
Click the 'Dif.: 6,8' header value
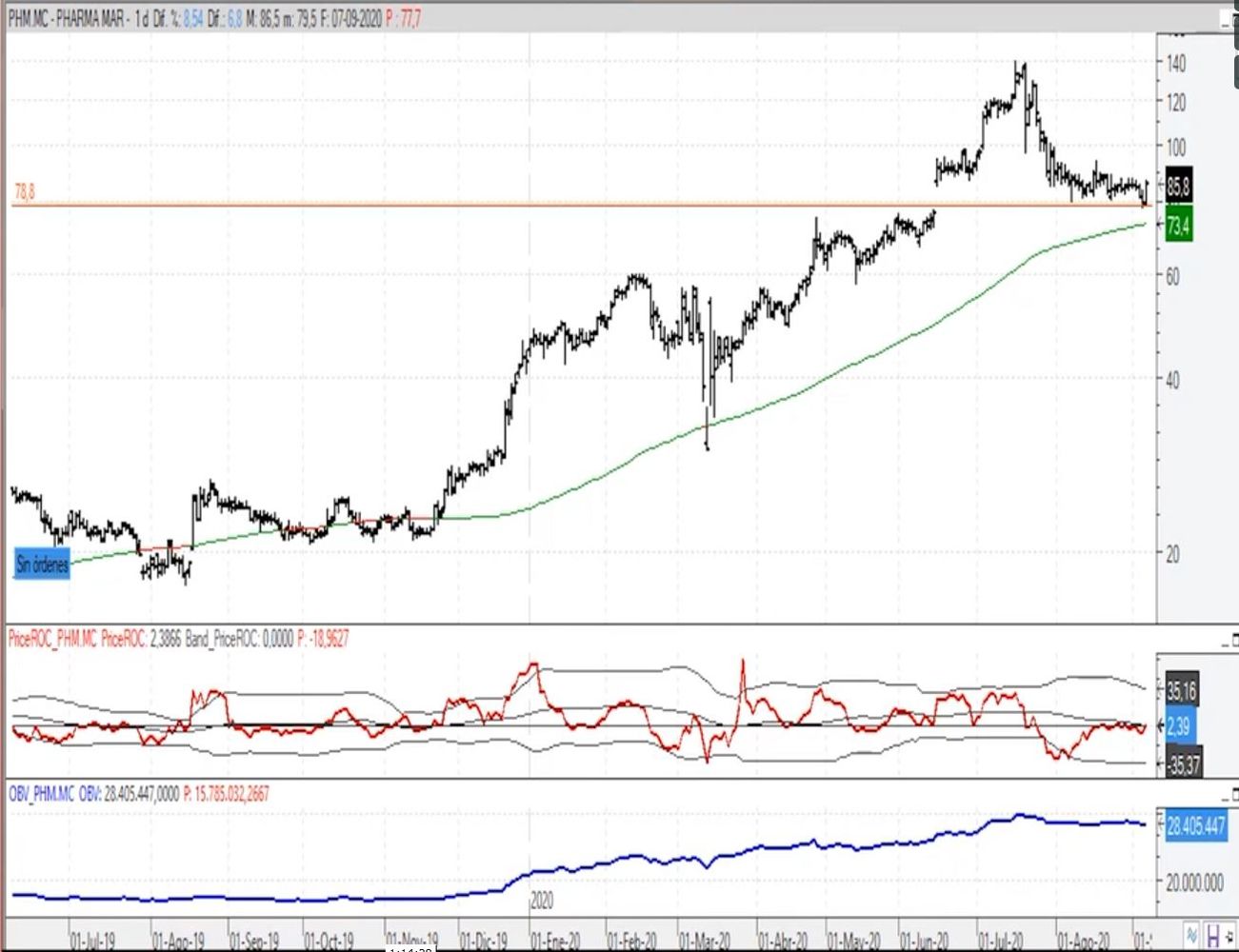[224, 18]
